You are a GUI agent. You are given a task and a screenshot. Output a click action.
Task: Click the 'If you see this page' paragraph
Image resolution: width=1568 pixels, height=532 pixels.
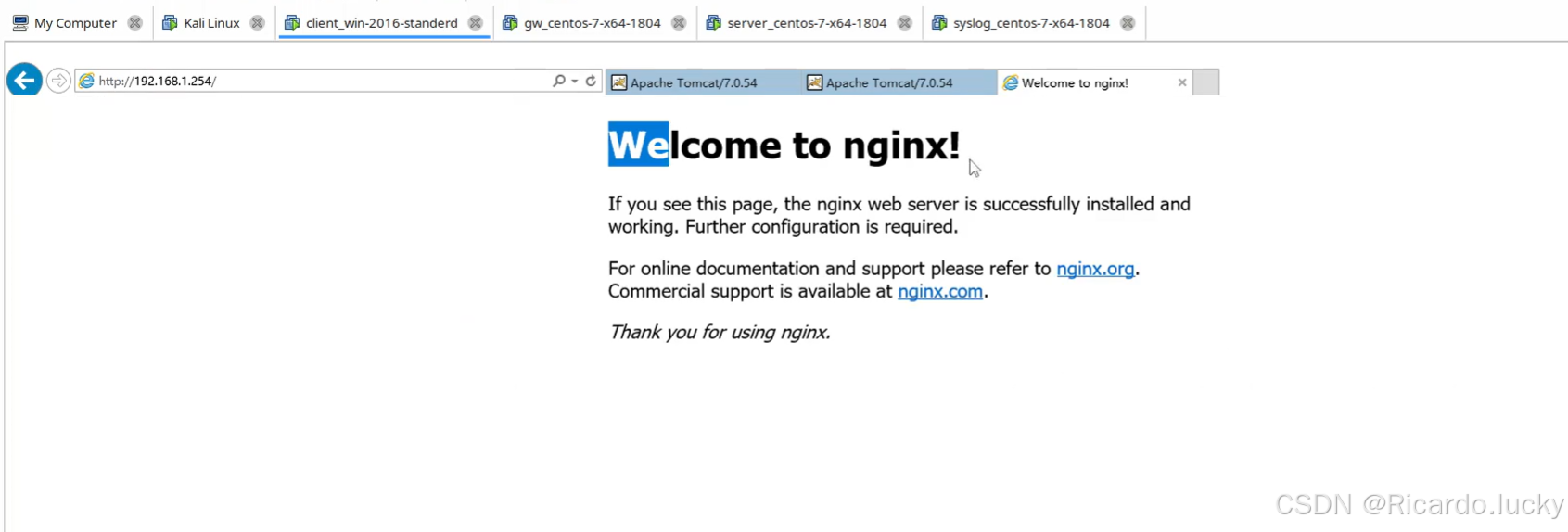(899, 215)
